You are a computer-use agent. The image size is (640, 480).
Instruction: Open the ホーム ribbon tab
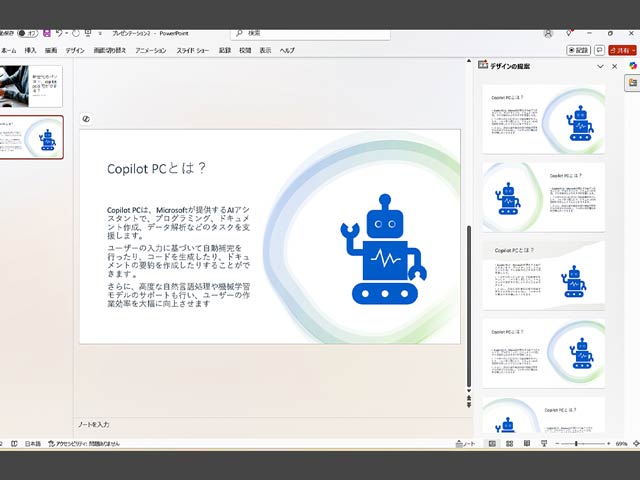coord(9,51)
